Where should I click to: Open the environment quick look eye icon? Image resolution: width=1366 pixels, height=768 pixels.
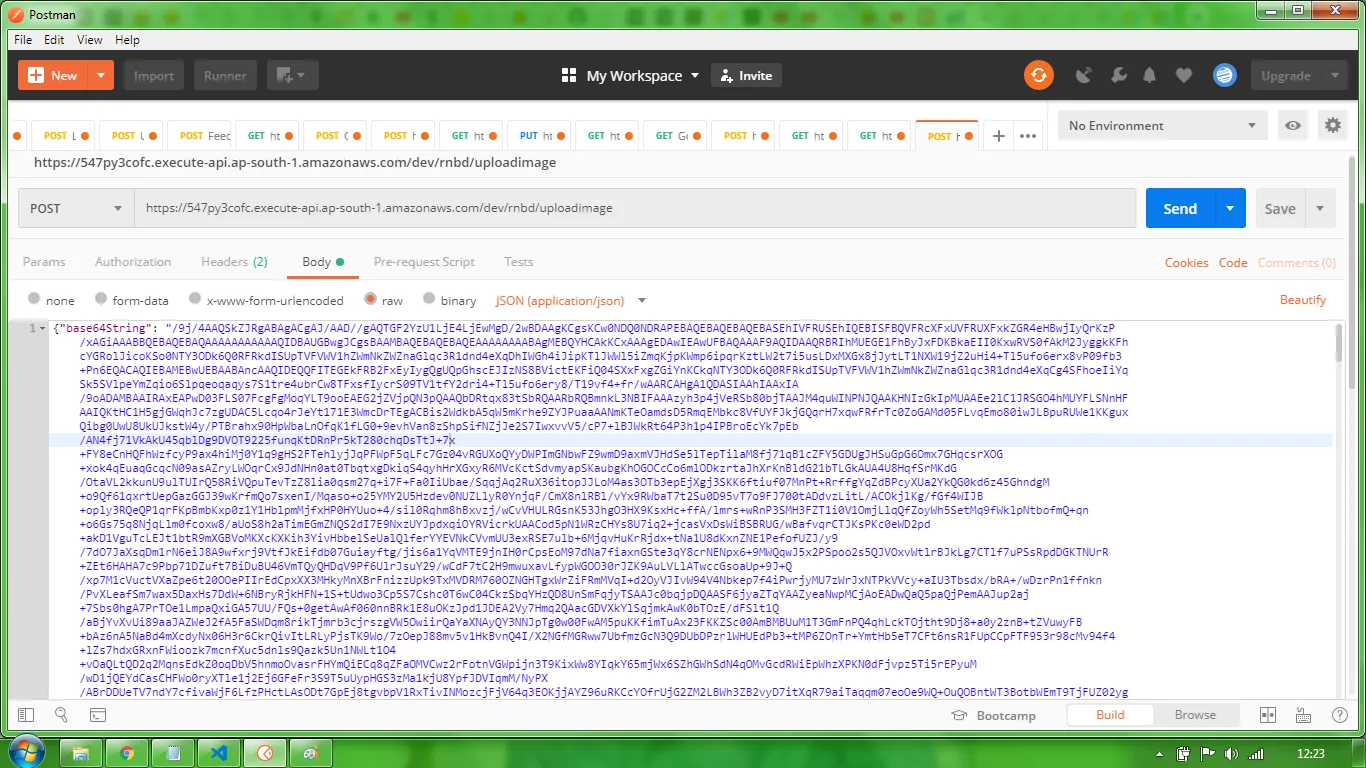coord(1293,125)
